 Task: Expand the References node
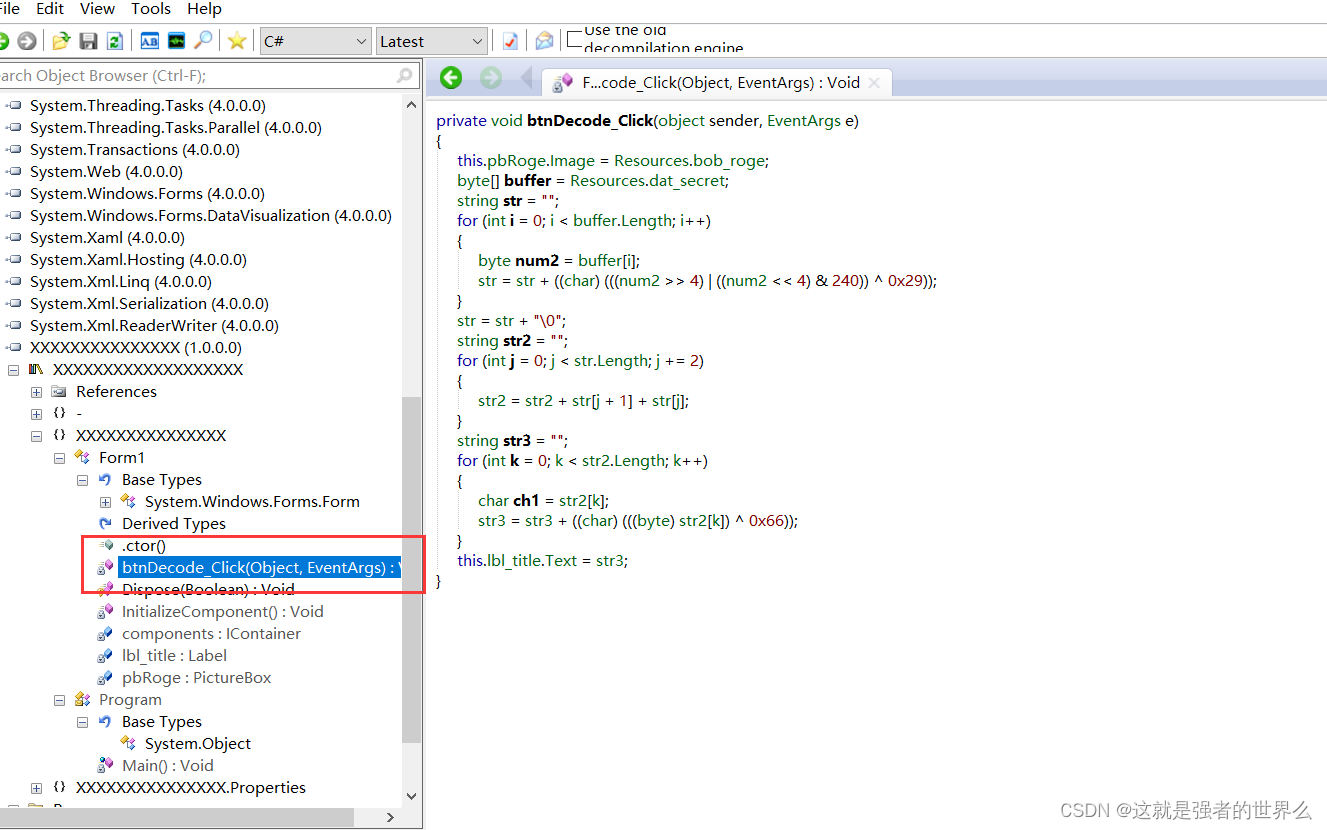coord(37,392)
